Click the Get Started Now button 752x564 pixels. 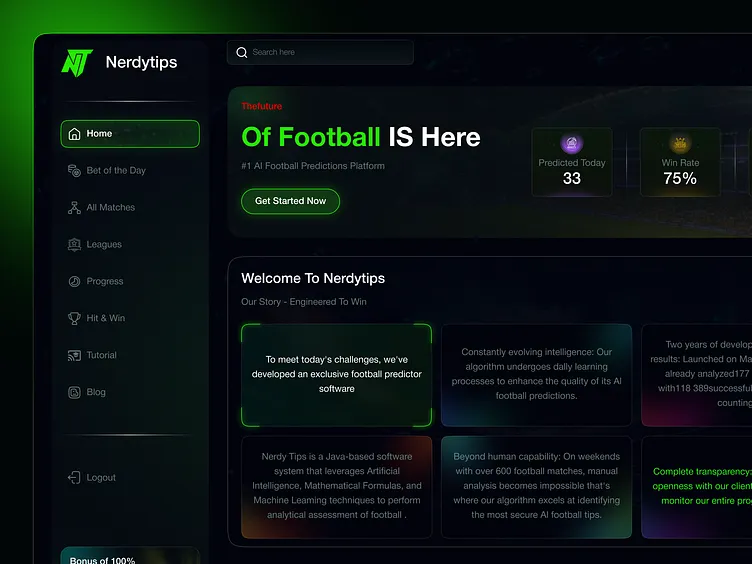[290, 201]
